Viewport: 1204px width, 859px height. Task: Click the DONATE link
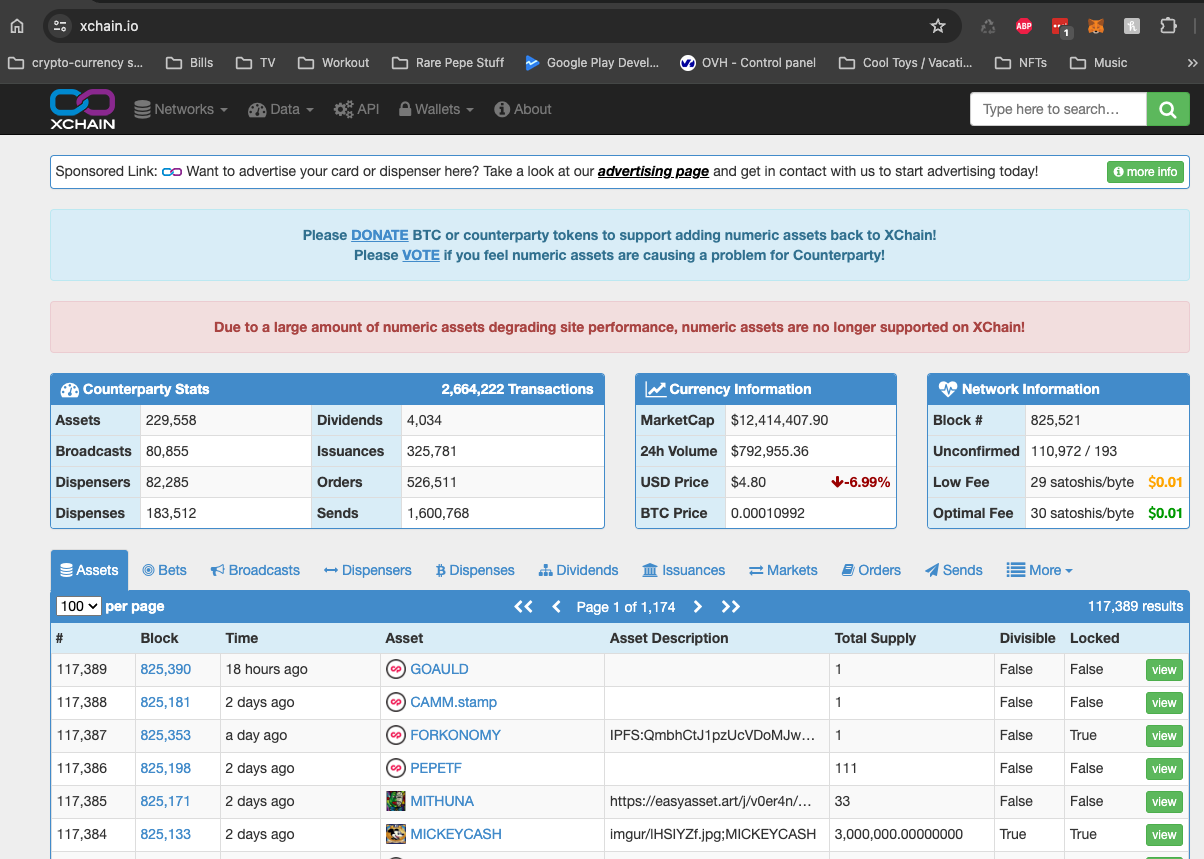click(380, 235)
